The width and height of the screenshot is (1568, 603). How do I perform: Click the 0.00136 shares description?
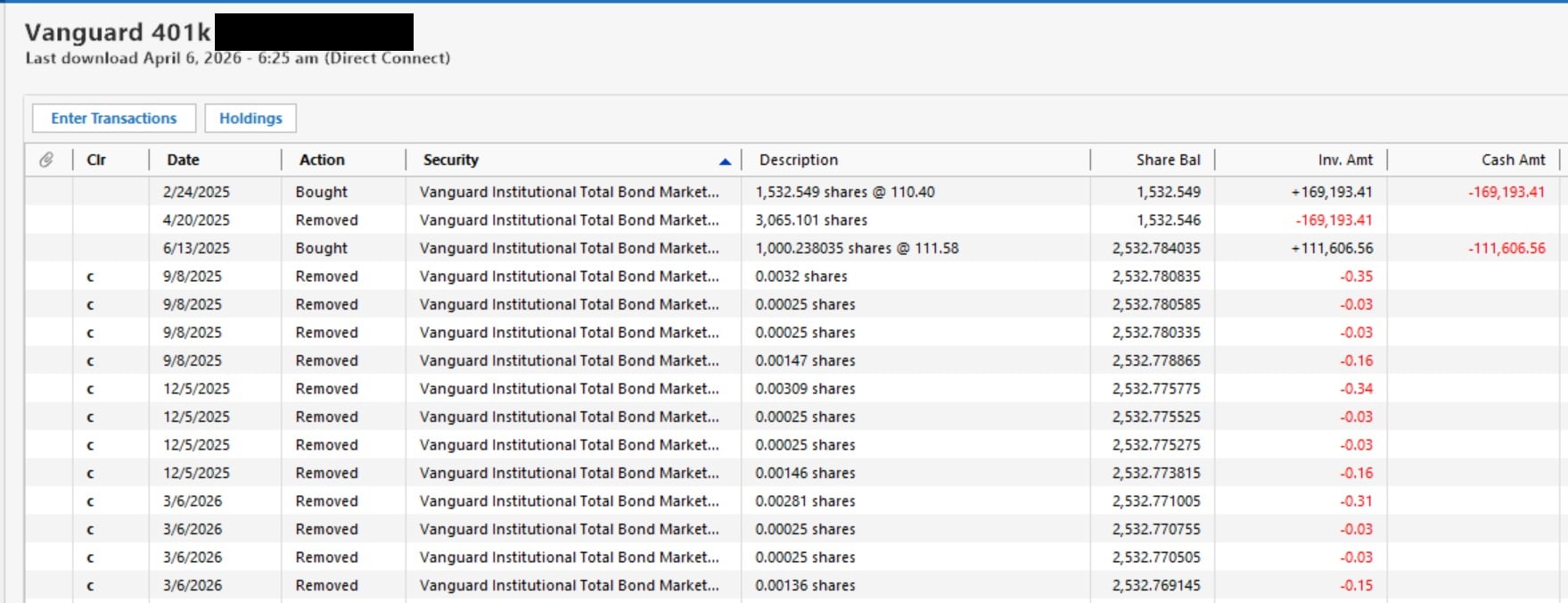click(x=805, y=585)
